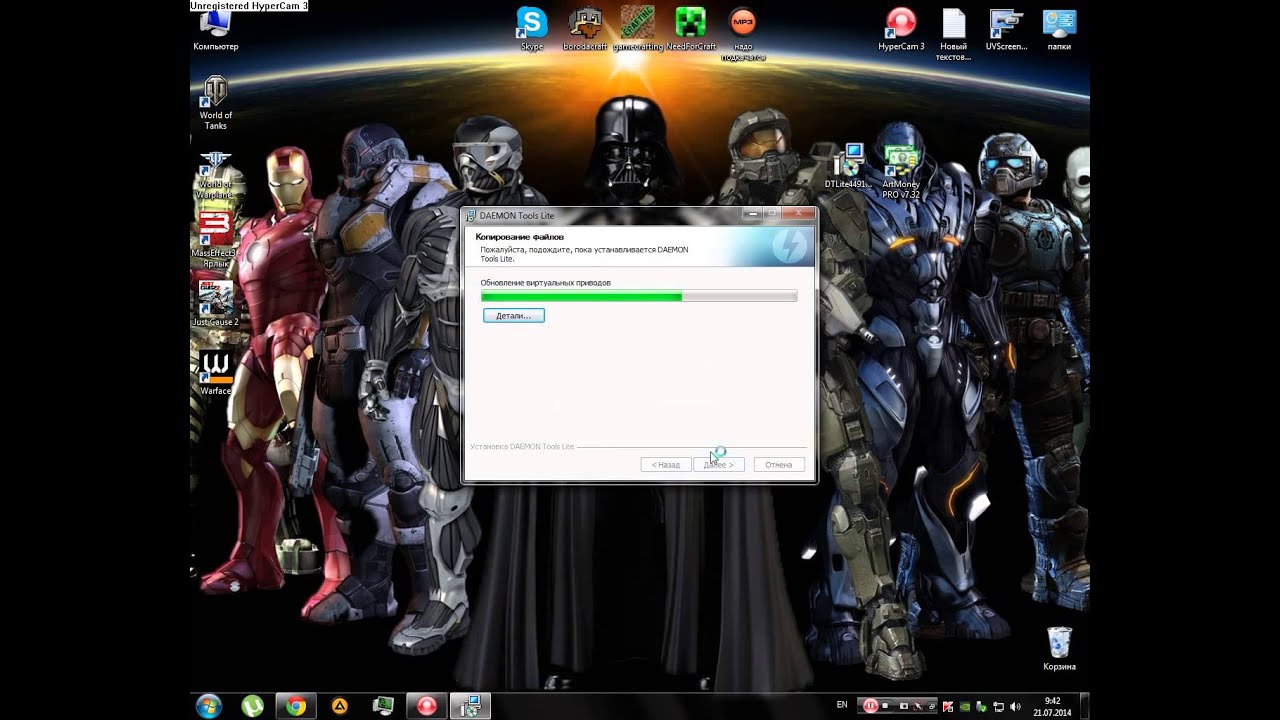
Task: Select the gamecrafting desktop icon
Action: pyautogui.click(x=637, y=28)
